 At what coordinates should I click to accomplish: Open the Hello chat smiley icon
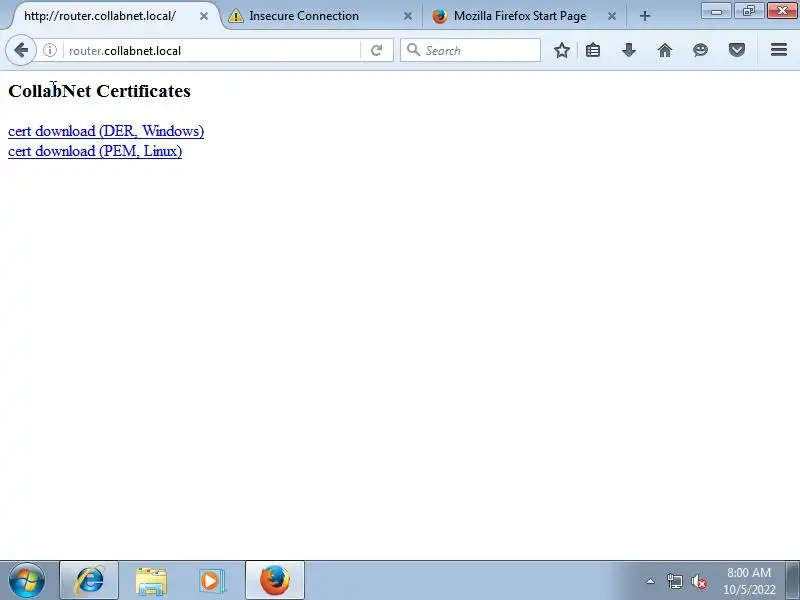click(x=701, y=51)
